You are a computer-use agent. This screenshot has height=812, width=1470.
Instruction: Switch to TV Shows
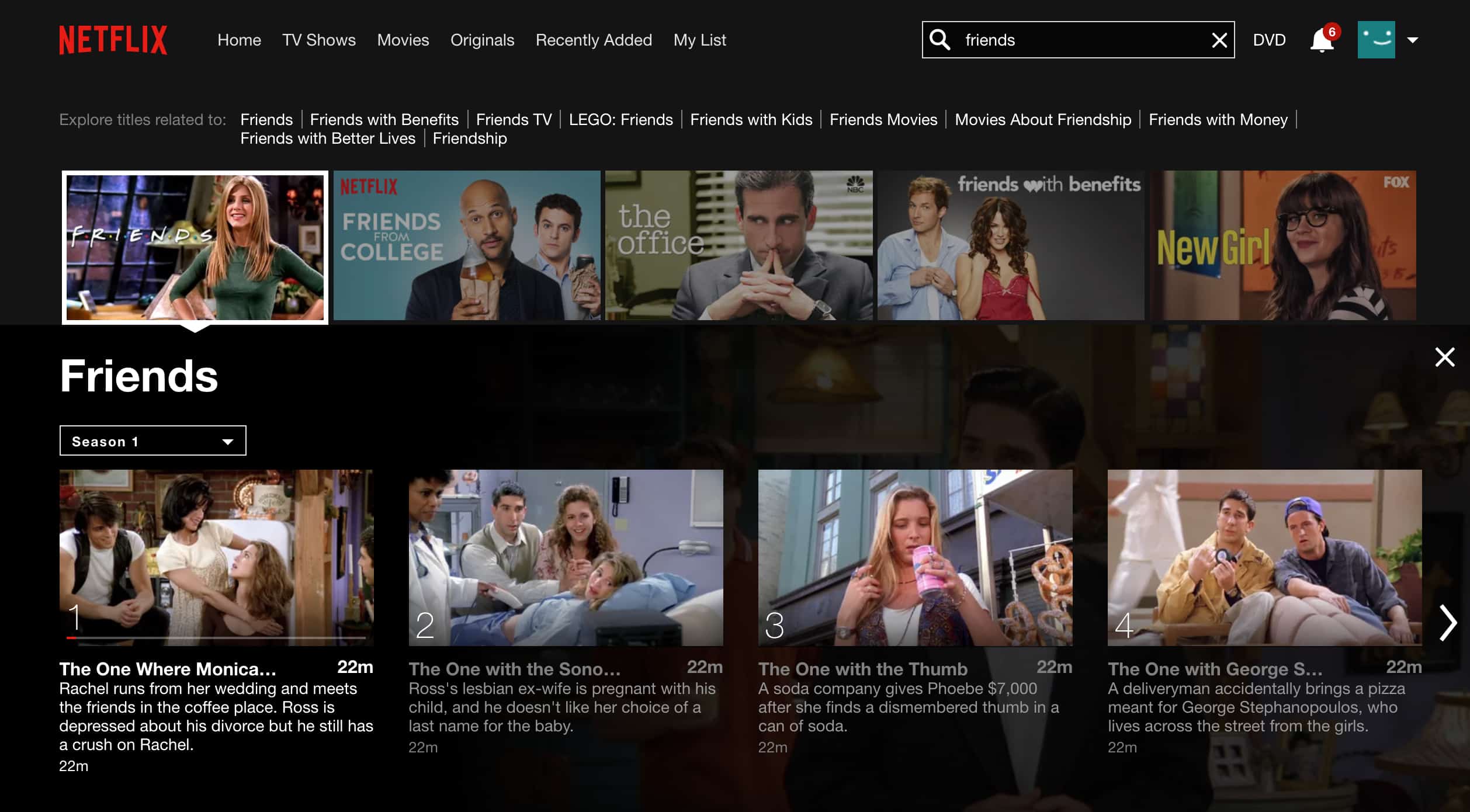(319, 40)
